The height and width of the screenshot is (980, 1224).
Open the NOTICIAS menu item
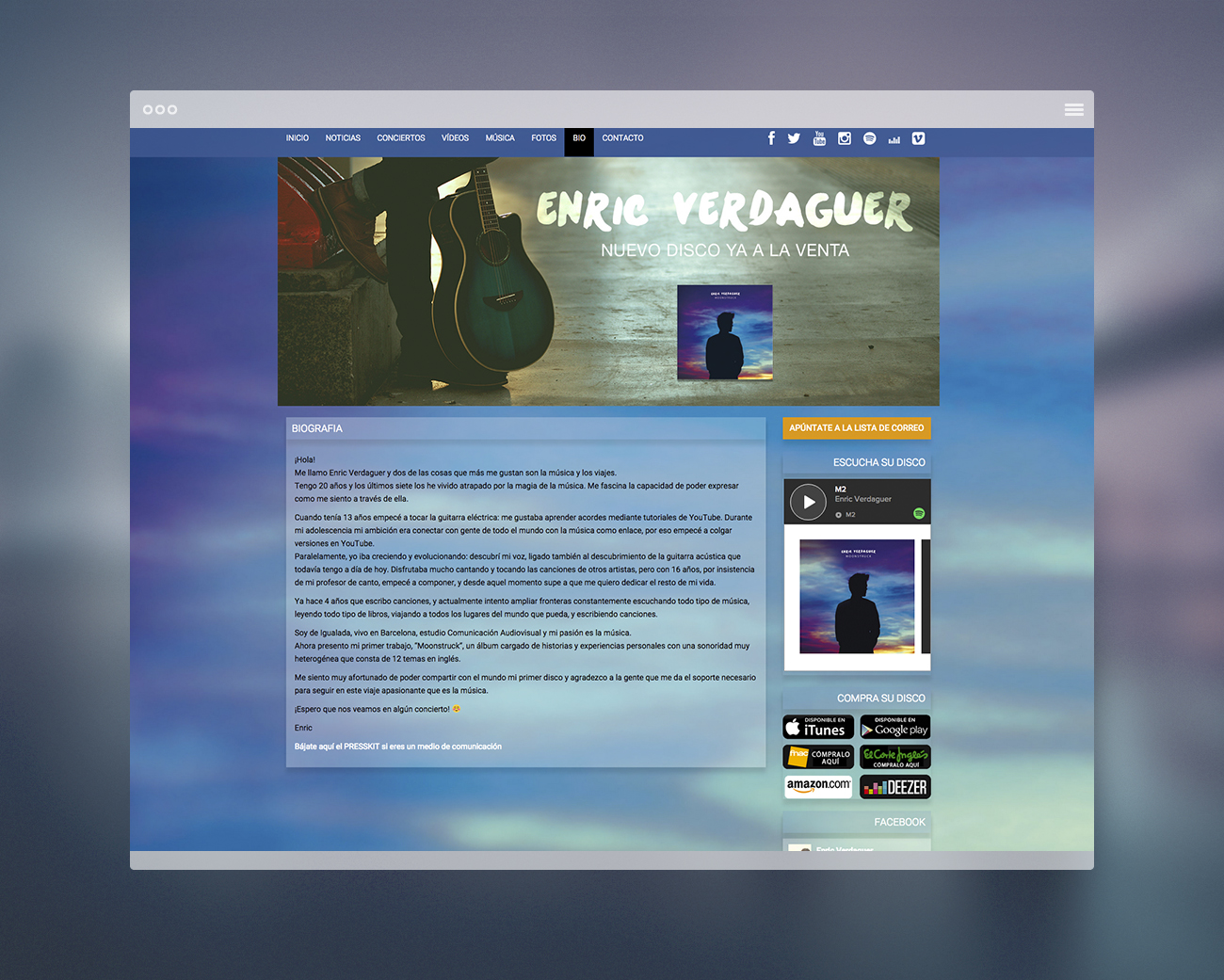click(343, 138)
